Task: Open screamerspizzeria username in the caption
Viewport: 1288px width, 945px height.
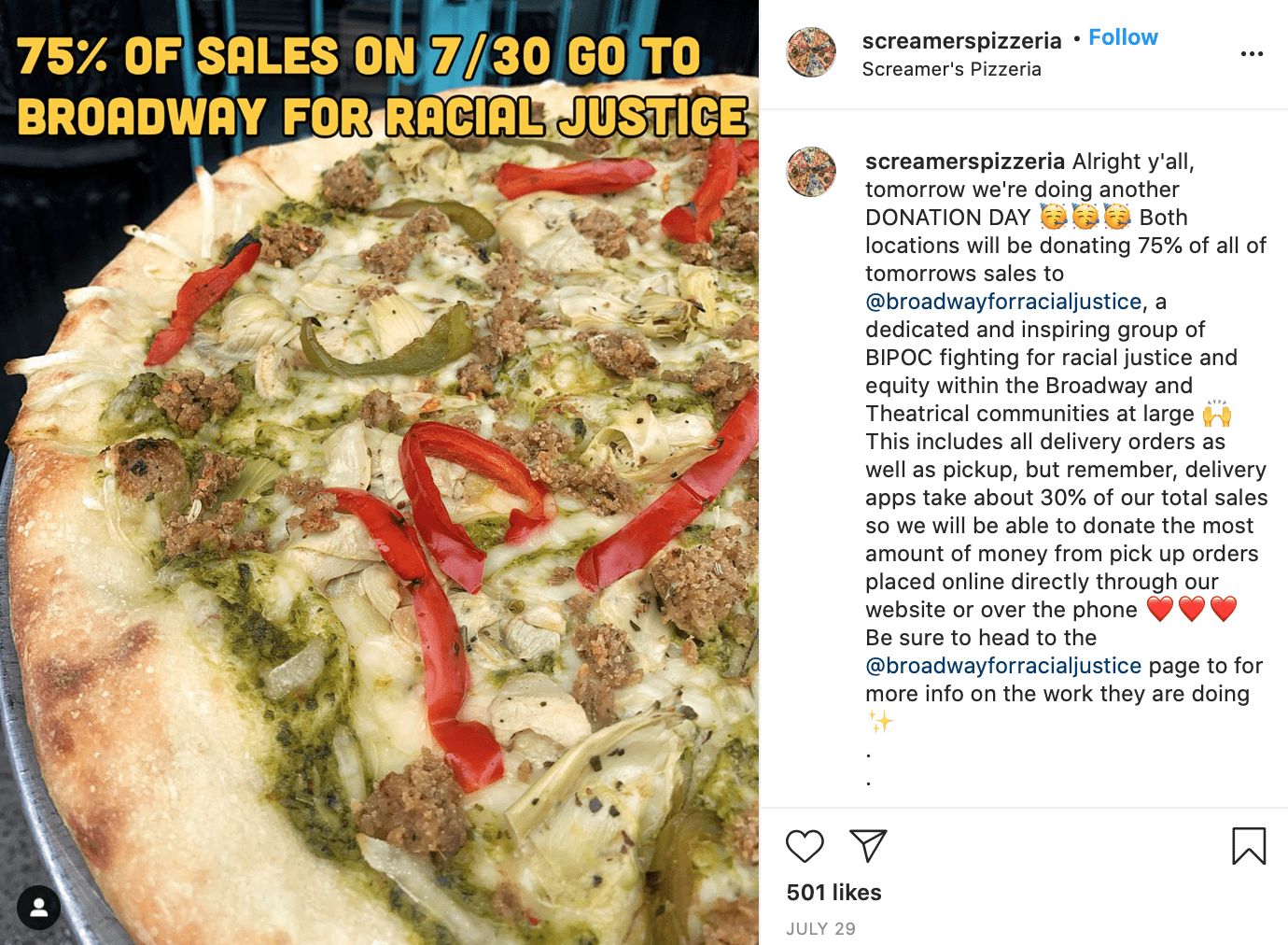Action: click(965, 162)
